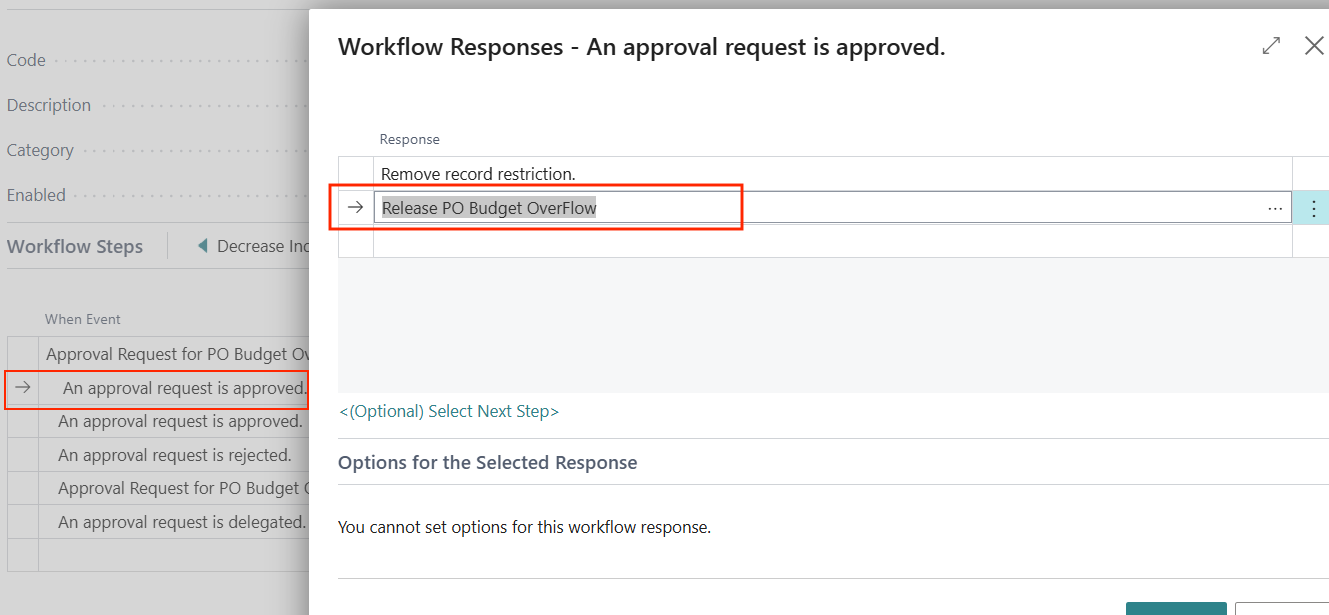Image resolution: width=1329 pixels, height=615 pixels.
Task: Click the Response column header
Action: (x=409, y=139)
